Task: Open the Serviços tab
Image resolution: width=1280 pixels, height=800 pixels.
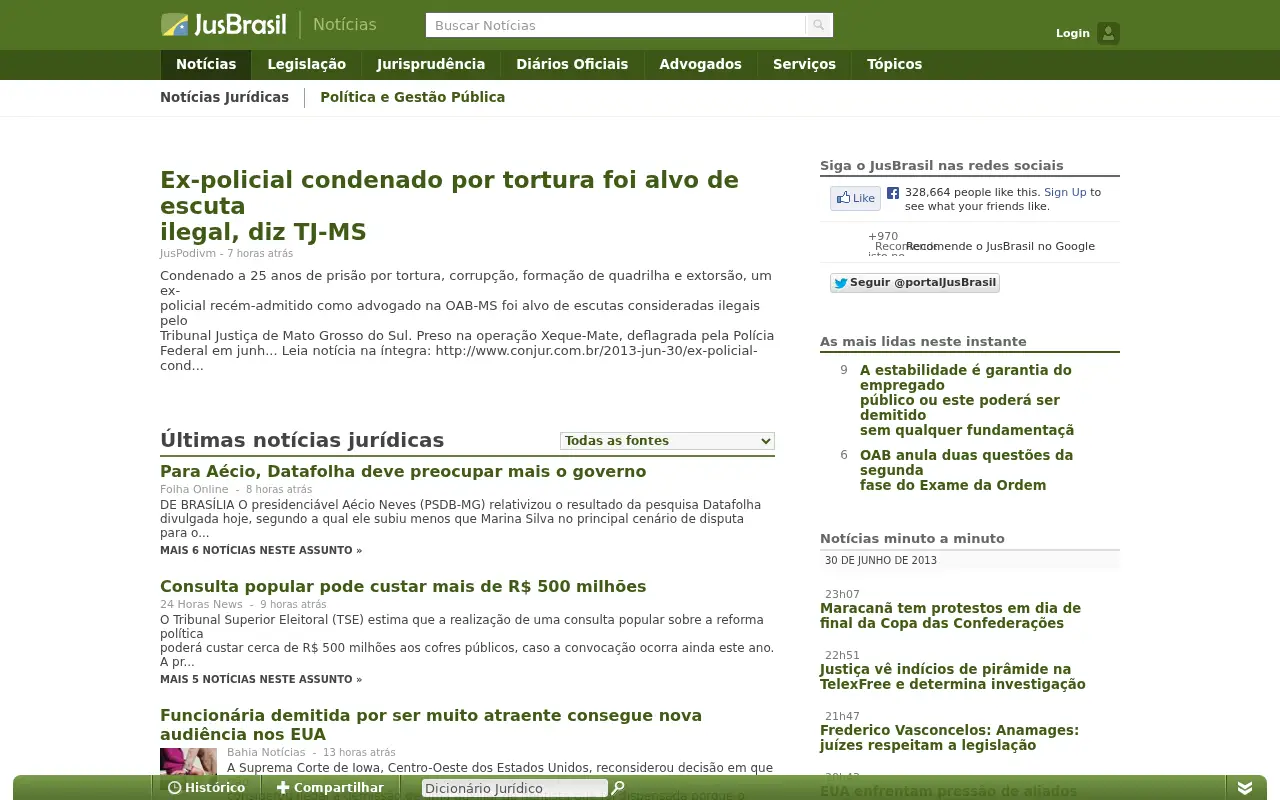Action: click(x=804, y=65)
